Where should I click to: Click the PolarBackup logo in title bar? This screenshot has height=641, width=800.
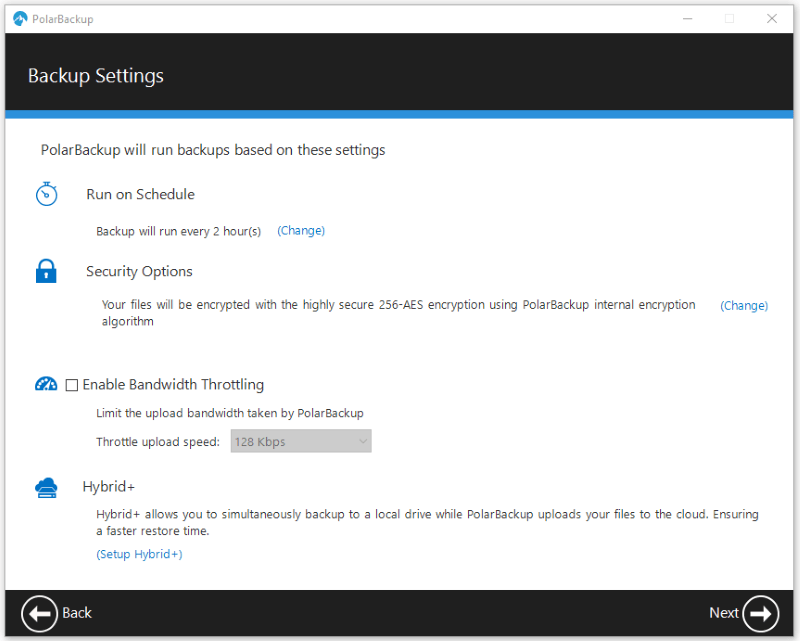point(20,19)
